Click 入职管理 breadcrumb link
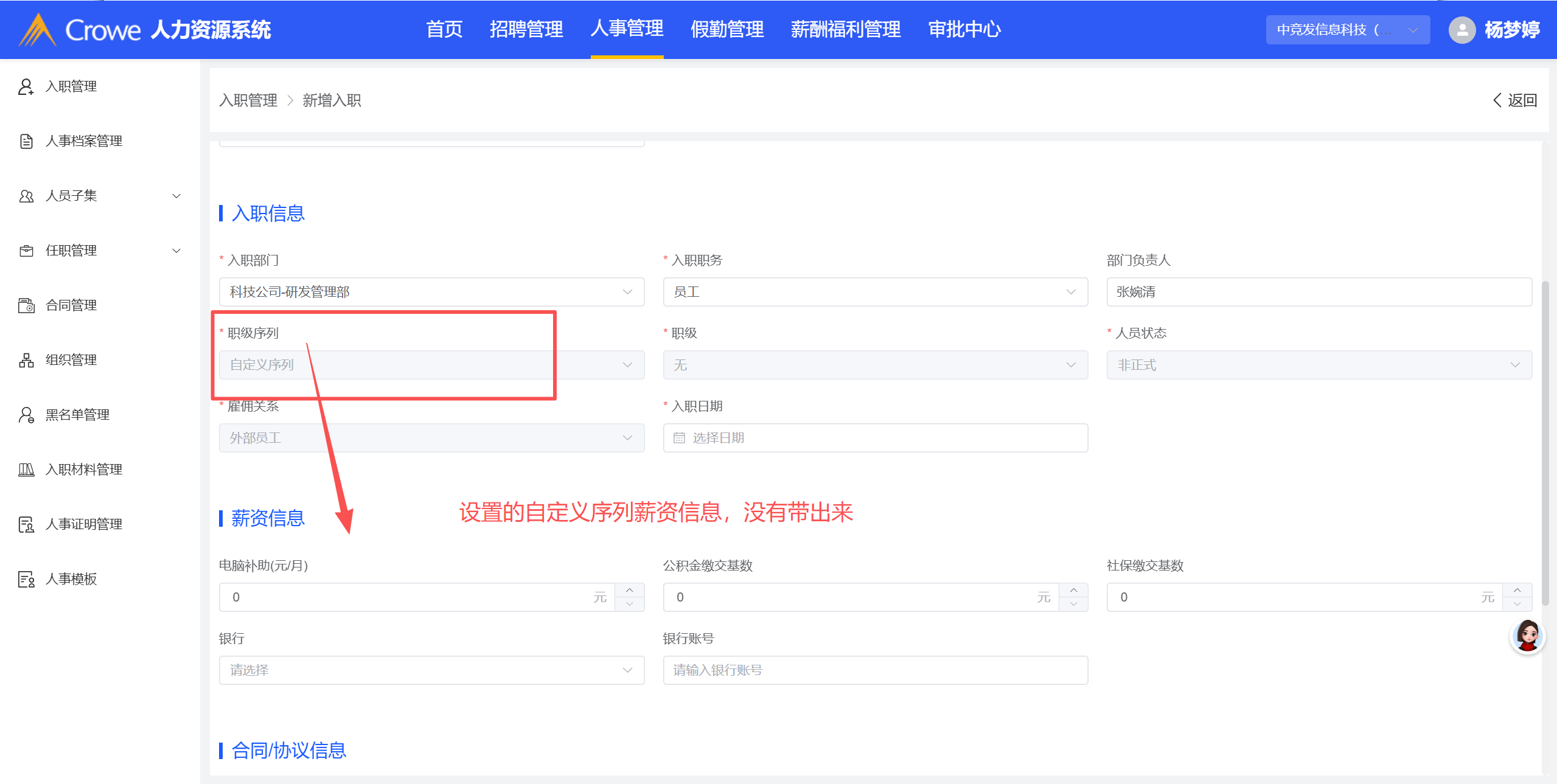The height and width of the screenshot is (784, 1557). tap(248, 100)
